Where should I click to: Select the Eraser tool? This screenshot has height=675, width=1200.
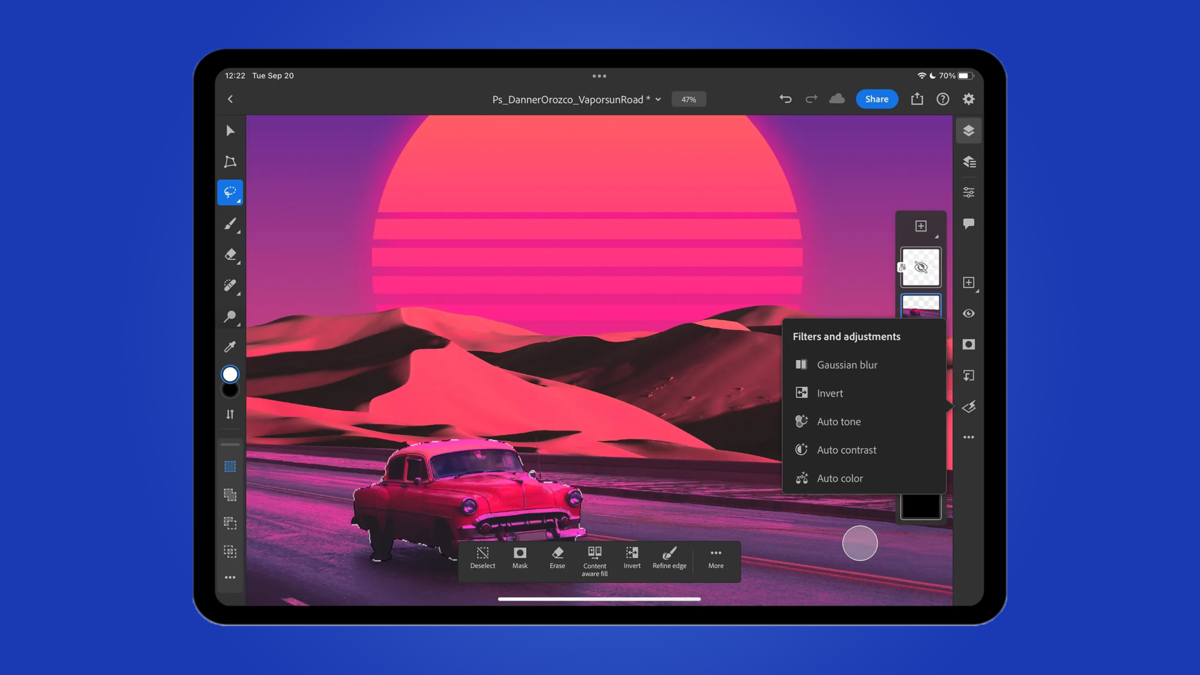[x=230, y=255]
